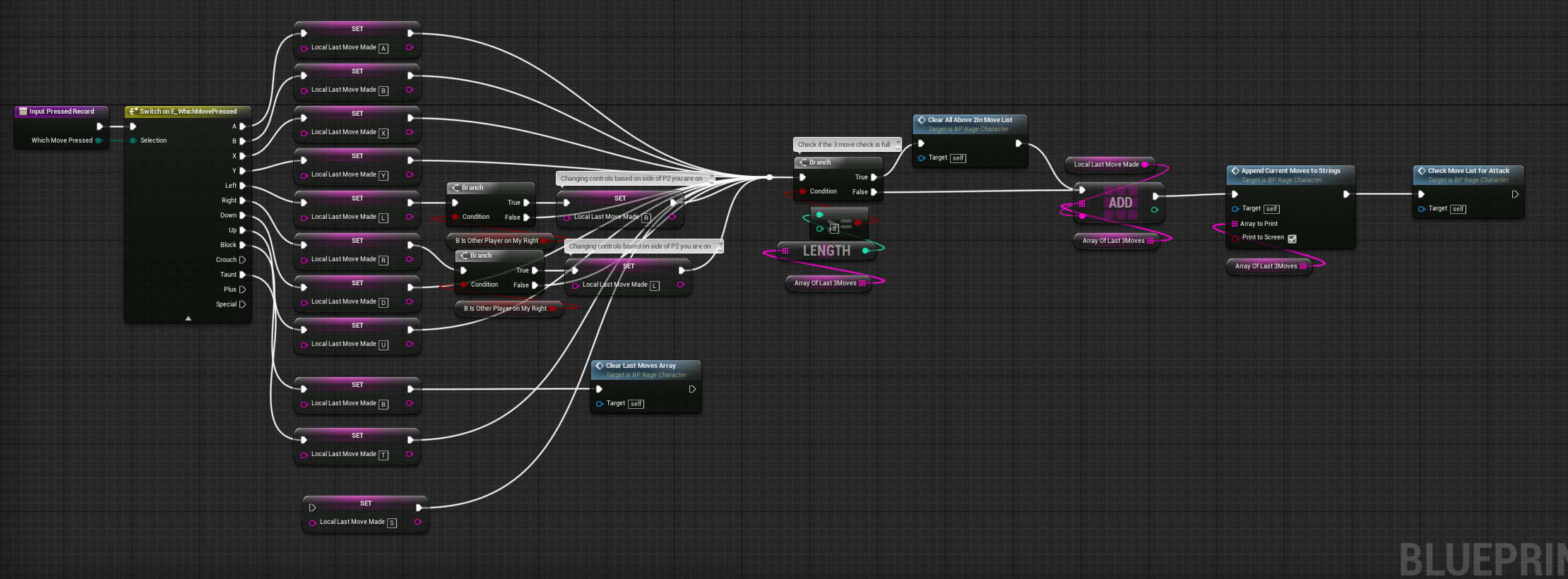Click the Up exec pin on Switch node
Viewport: 1568px width, 579px height.
242,230
